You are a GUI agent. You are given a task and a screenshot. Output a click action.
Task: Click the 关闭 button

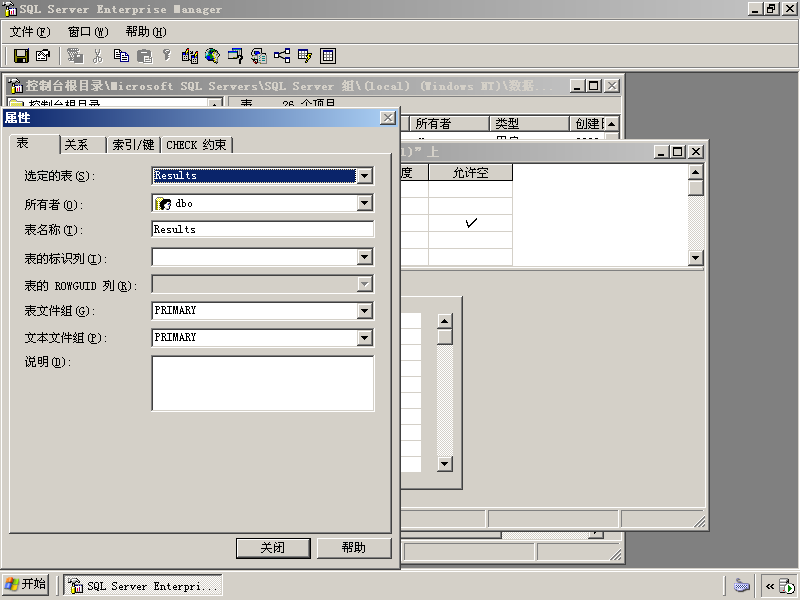[273, 548]
